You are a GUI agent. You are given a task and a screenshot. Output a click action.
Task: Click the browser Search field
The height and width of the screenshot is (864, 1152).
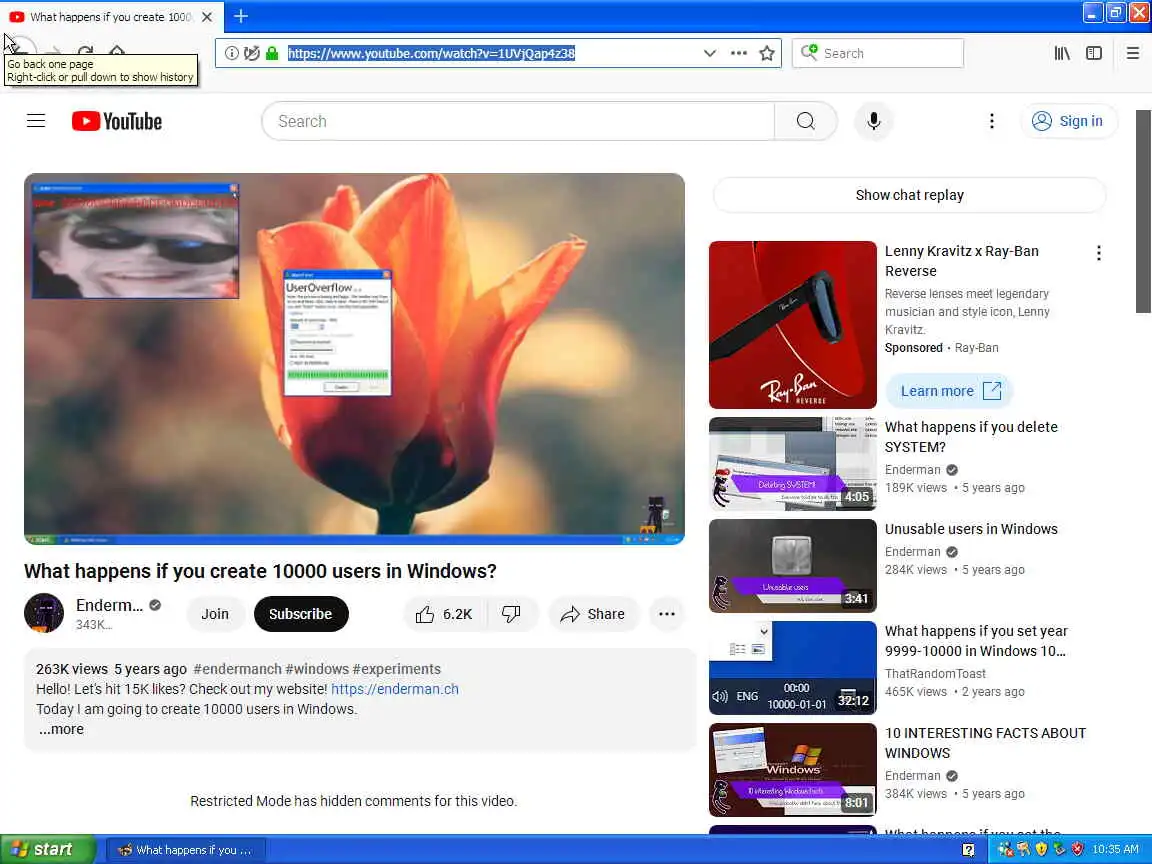tap(878, 53)
